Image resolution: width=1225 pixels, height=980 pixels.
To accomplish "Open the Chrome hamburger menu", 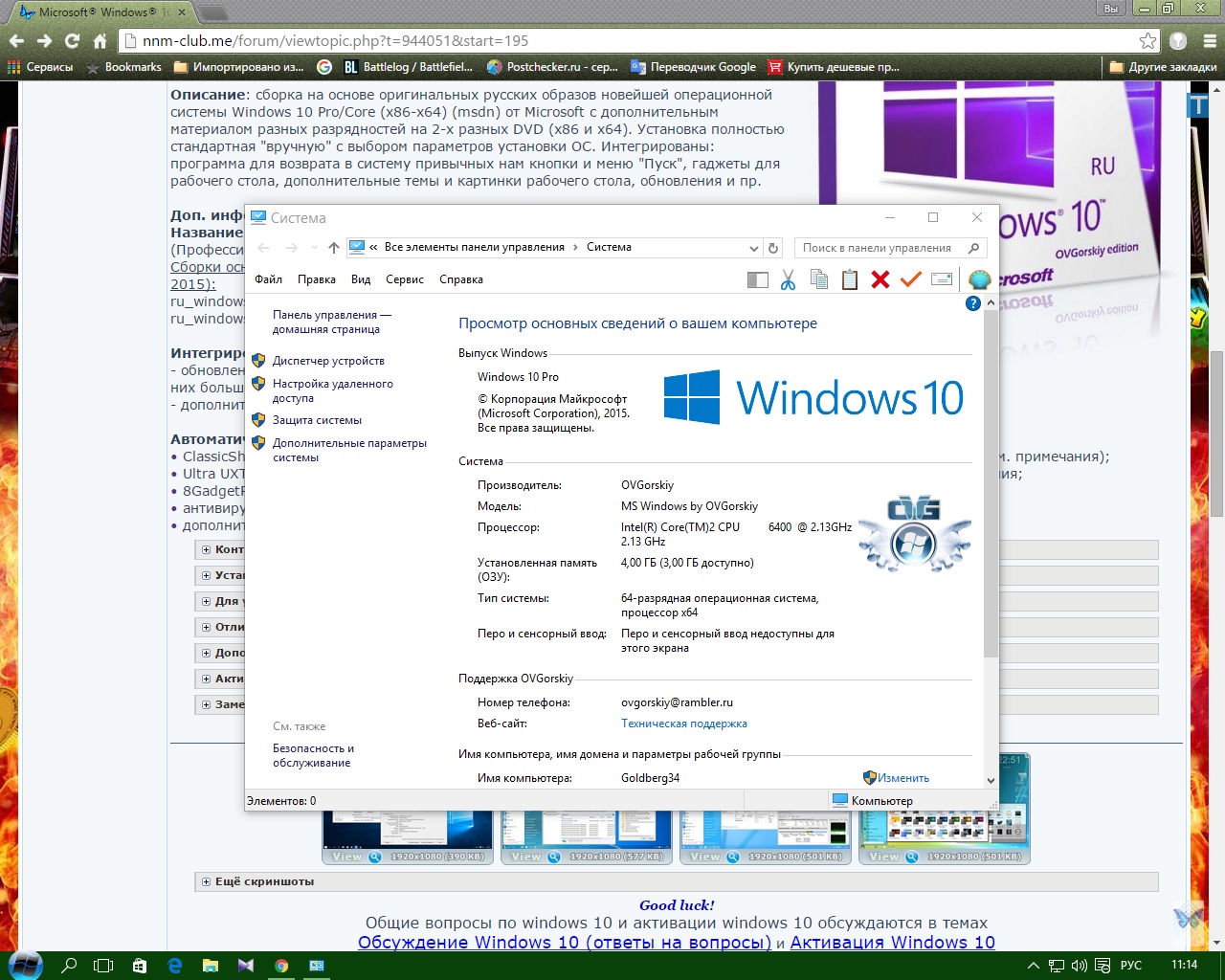I will point(1210,41).
